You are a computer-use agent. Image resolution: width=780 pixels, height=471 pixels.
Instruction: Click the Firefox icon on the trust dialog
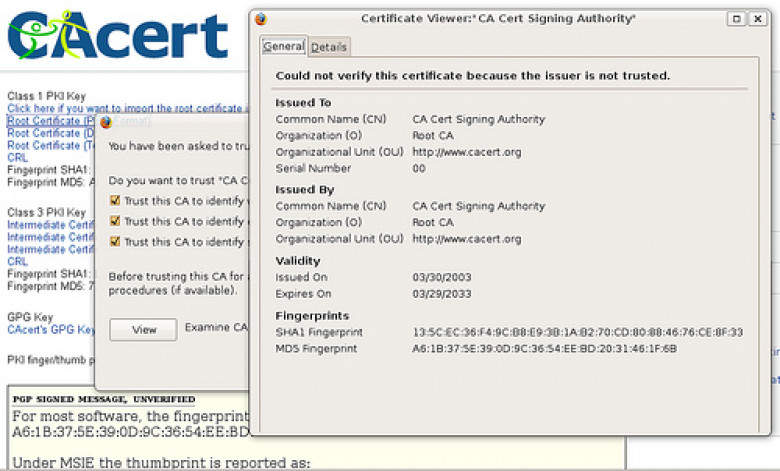click(x=105, y=122)
